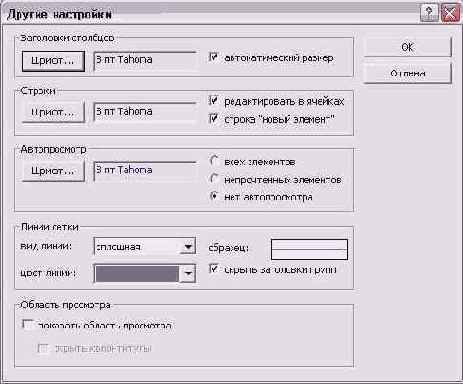Screen dimensions: 463x384
Task: Click the OK button
Action: tap(407, 47)
